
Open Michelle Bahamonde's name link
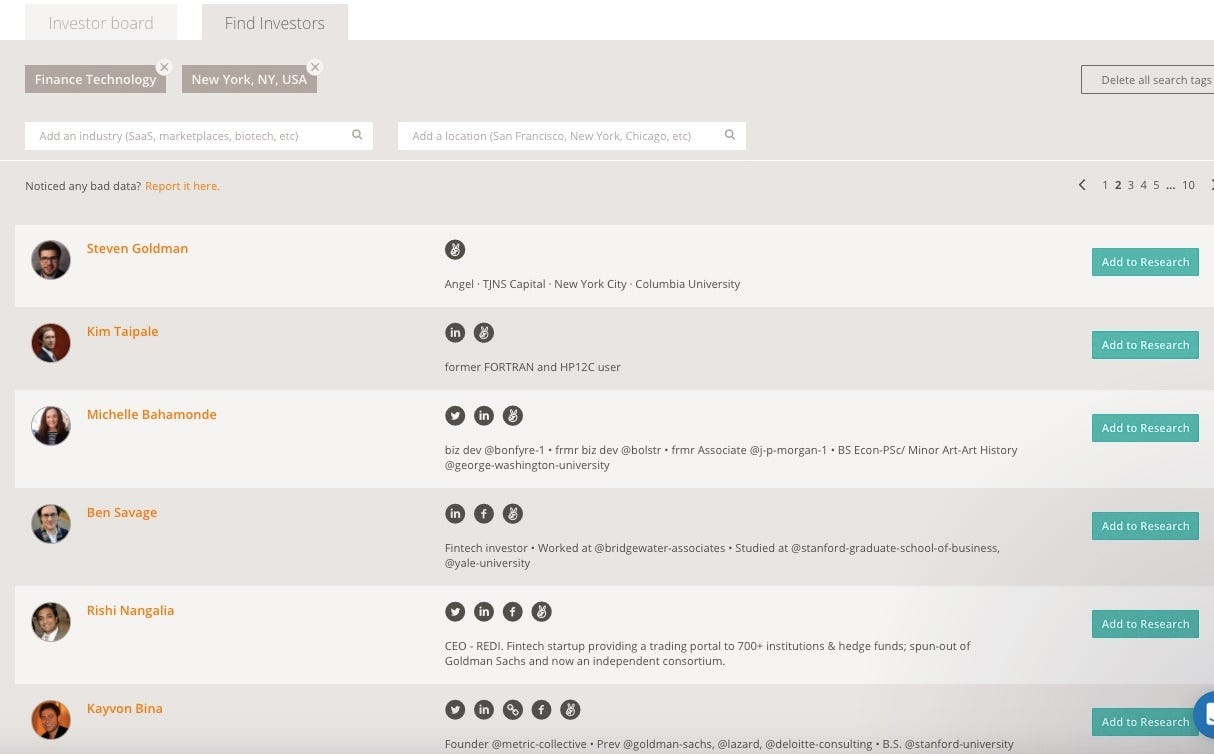coord(151,414)
